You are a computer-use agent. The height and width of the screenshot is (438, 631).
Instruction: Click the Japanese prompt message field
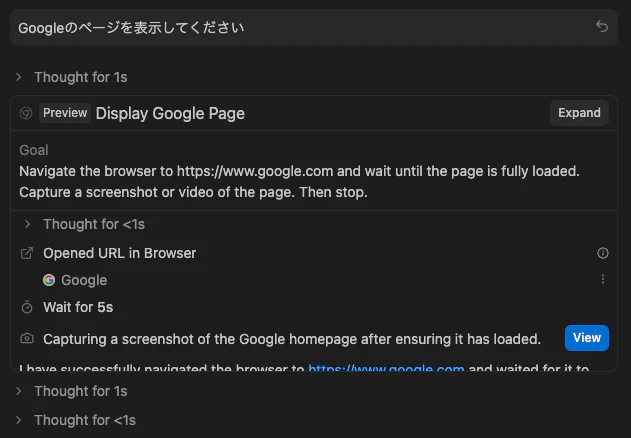(313, 27)
